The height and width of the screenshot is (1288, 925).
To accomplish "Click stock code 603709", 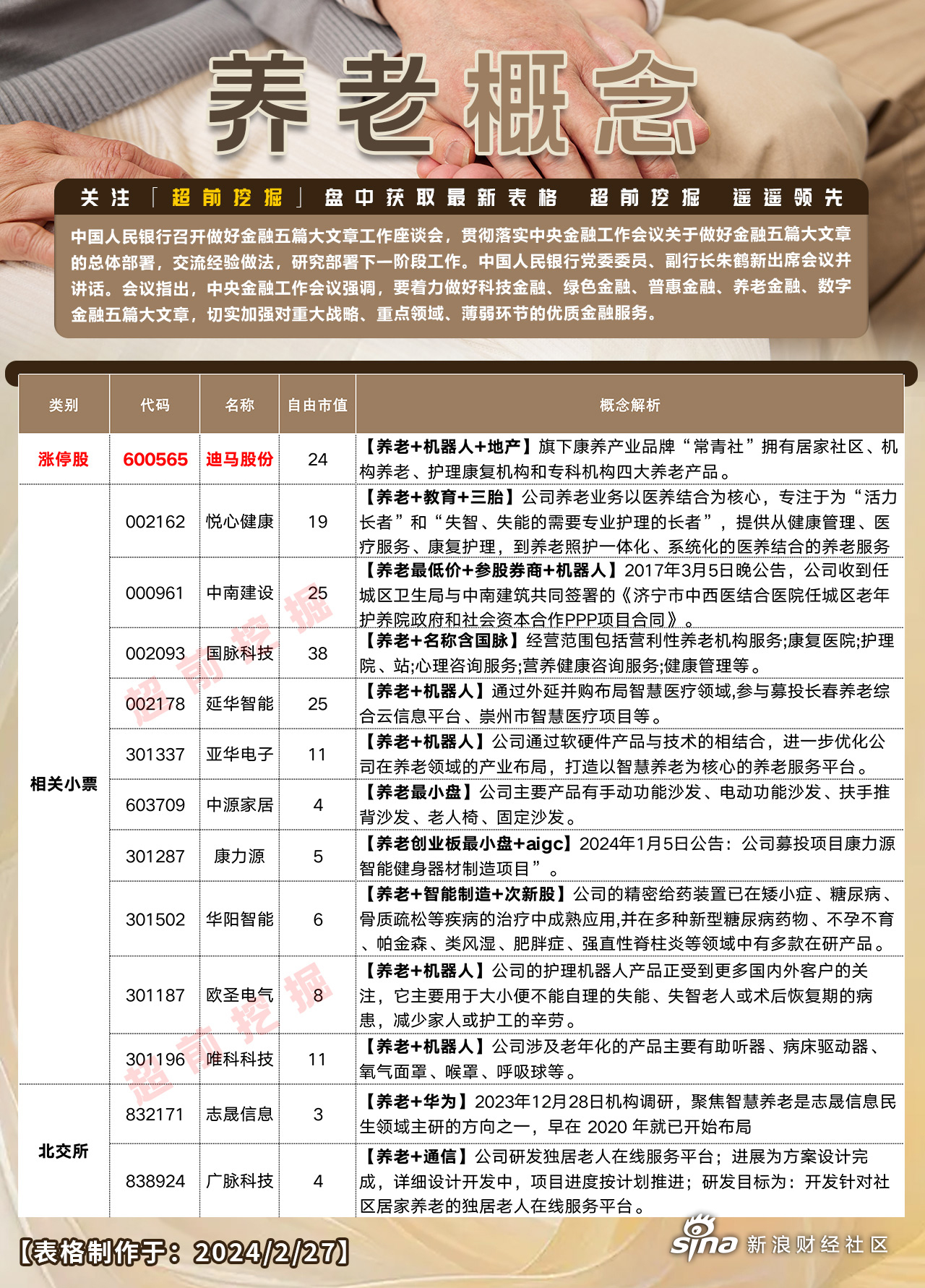I will (155, 805).
